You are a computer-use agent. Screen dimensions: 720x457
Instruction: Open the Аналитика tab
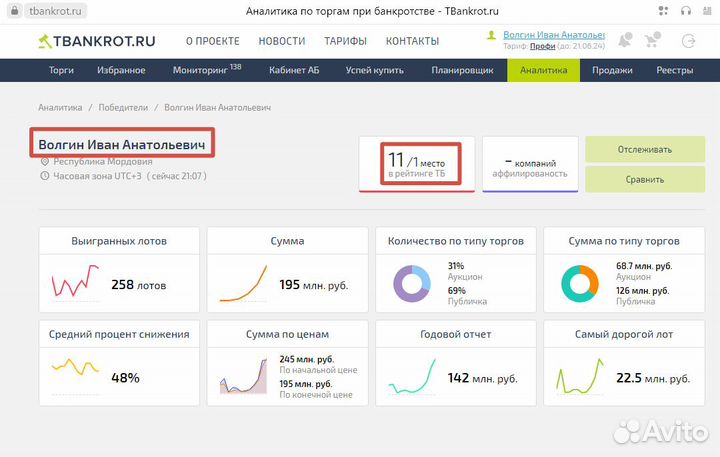543,70
